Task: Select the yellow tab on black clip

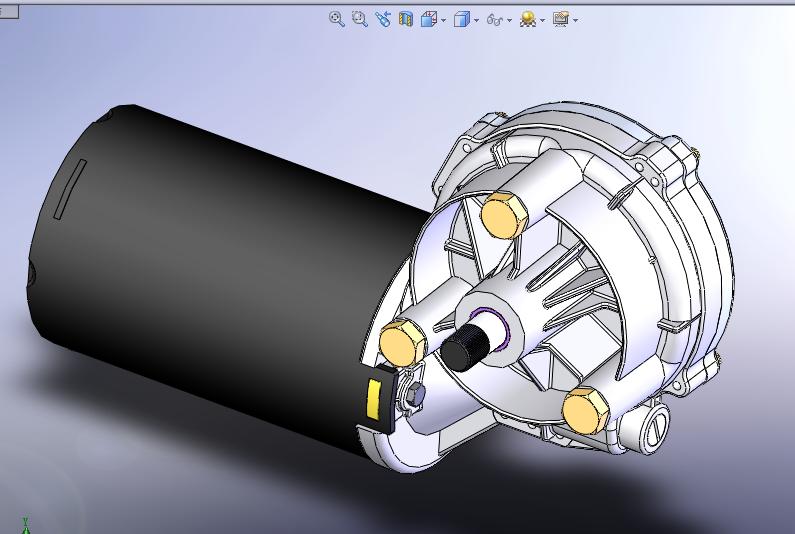Action: [x=374, y=401]
